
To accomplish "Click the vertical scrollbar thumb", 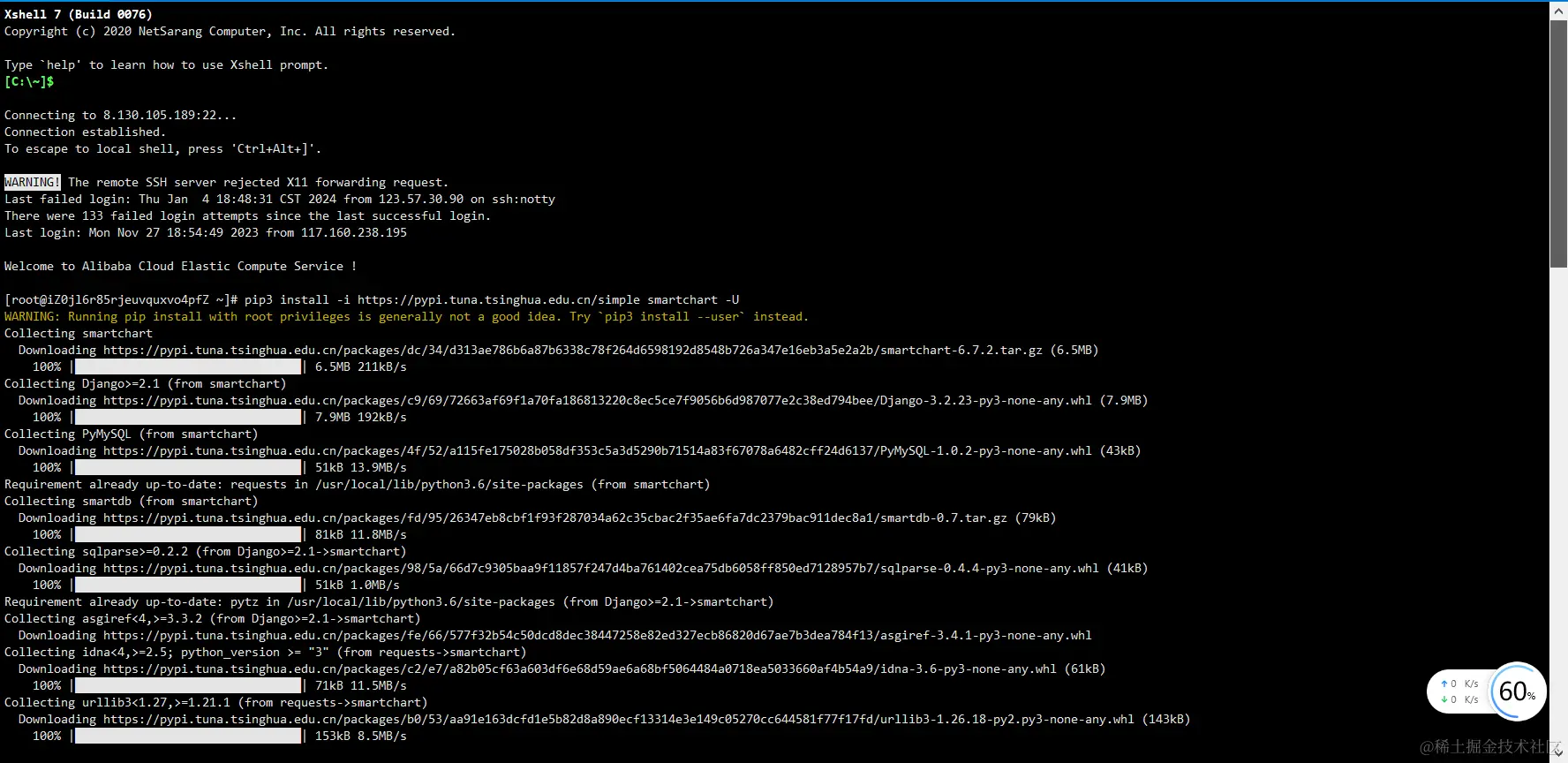I will 1558,144.
